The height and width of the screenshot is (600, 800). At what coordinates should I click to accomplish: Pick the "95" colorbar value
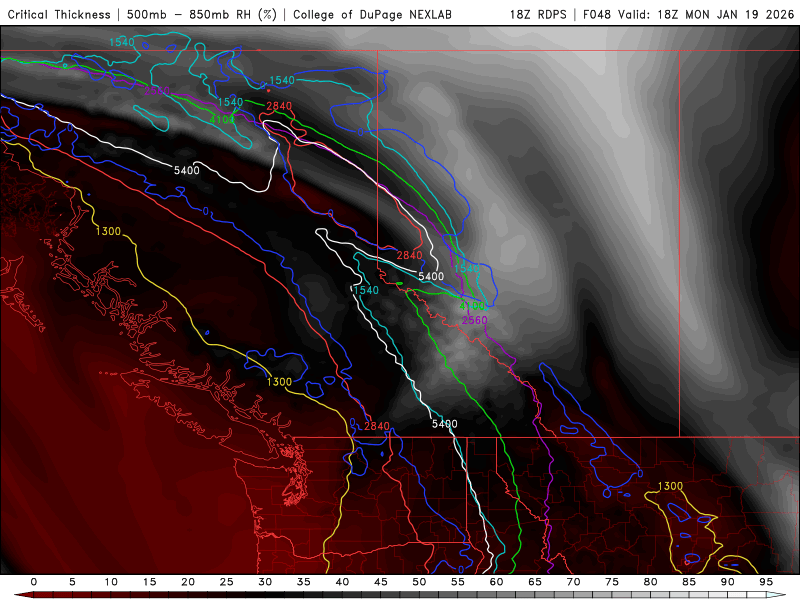coord(766,582)
